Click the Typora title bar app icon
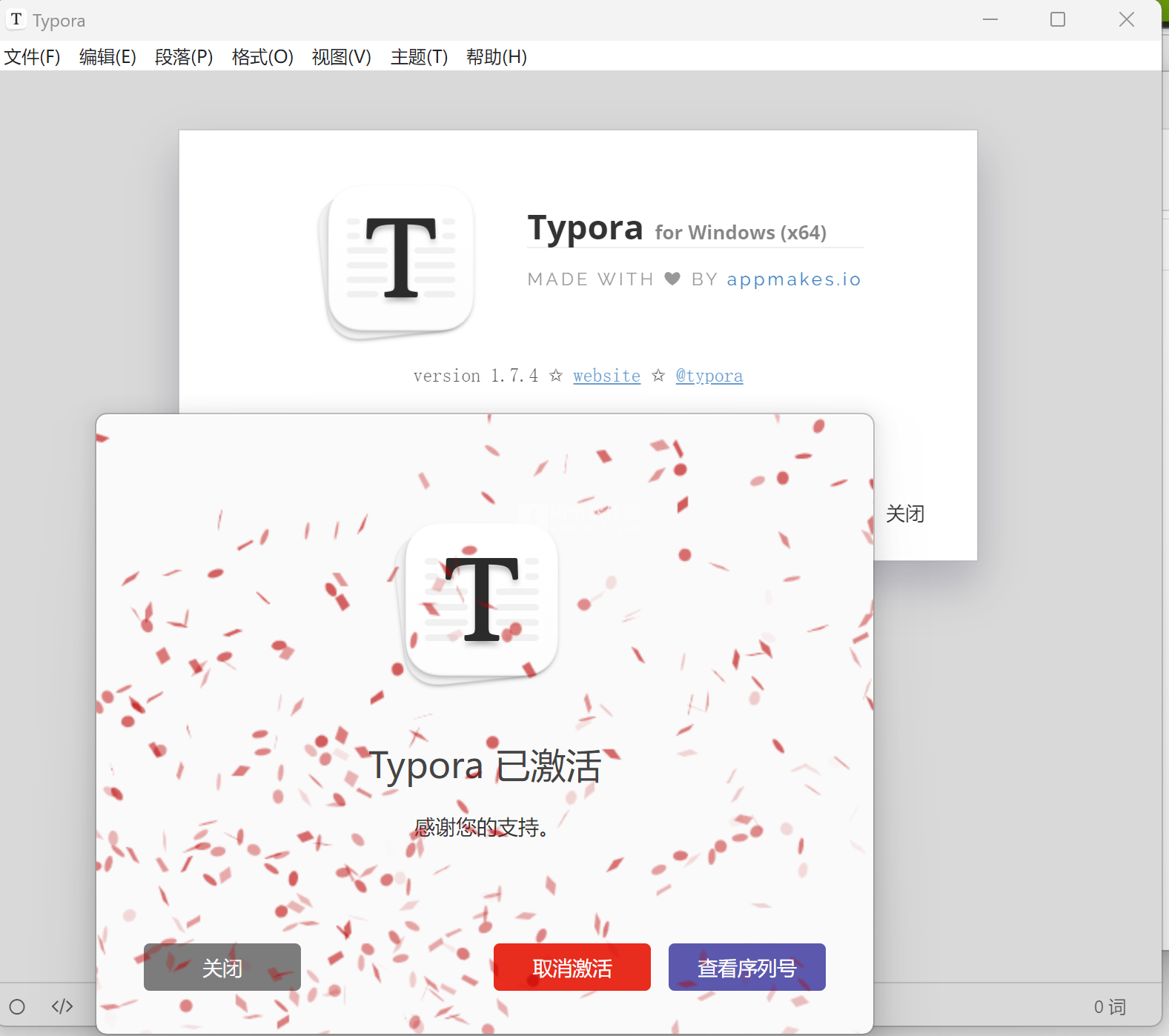The width and height of the screenshot is (1169, 1036). click(16, 19)
